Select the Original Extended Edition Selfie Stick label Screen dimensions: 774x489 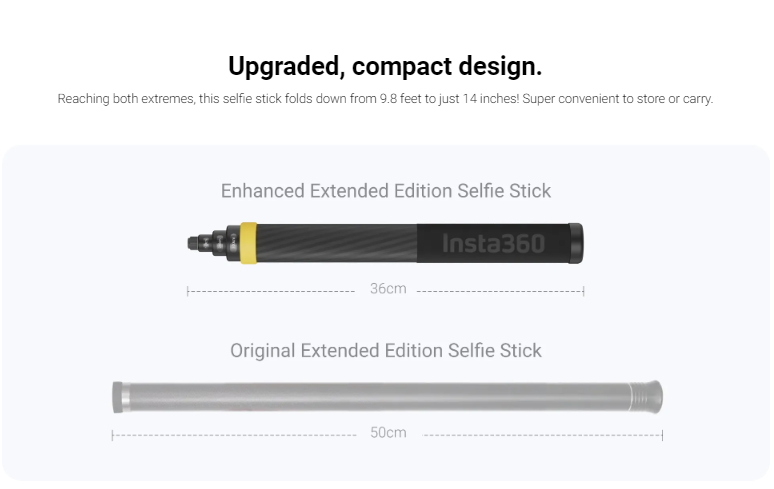coord(386,351)
